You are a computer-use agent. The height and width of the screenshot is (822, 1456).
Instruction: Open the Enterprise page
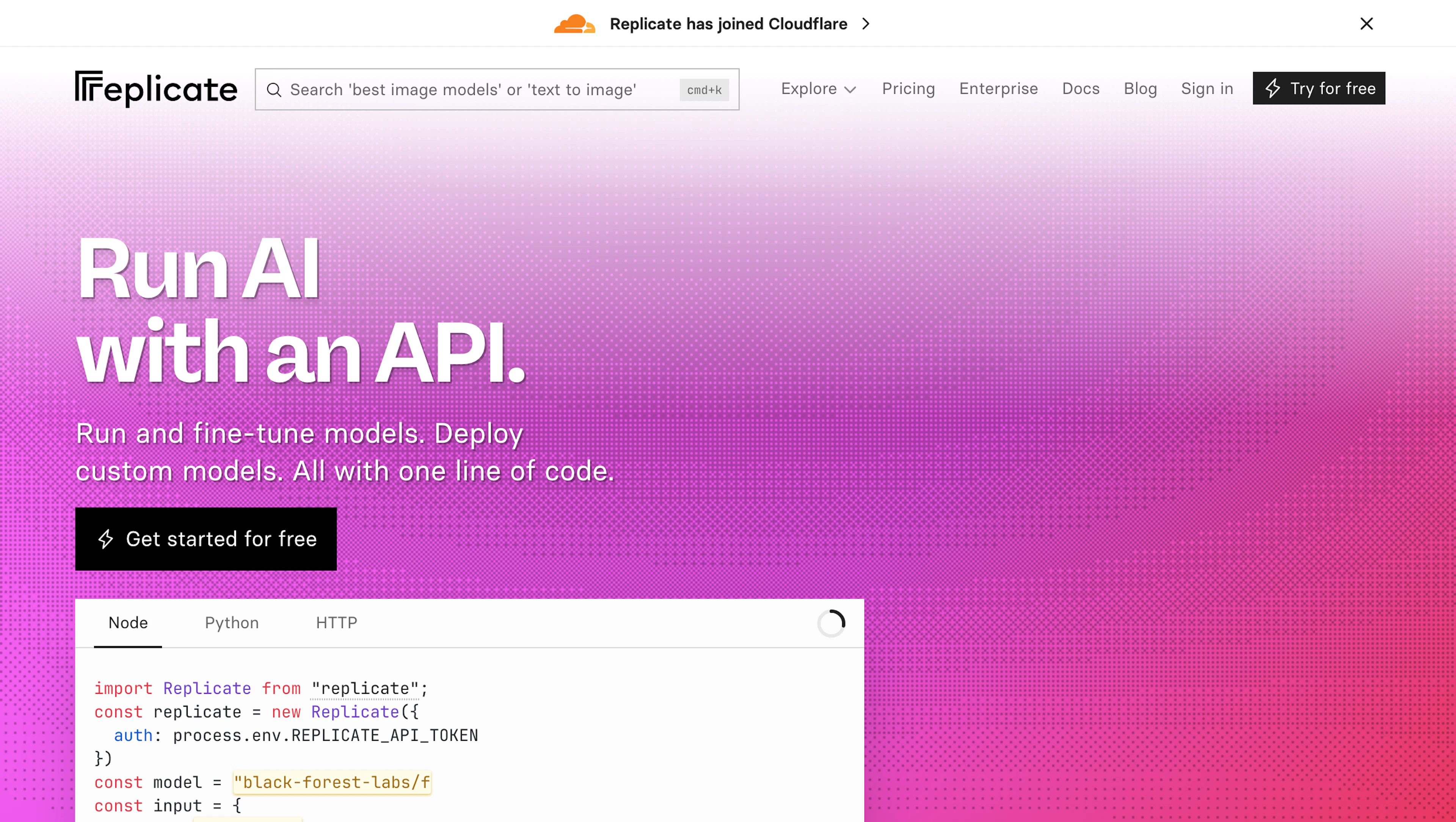point(998,89)
